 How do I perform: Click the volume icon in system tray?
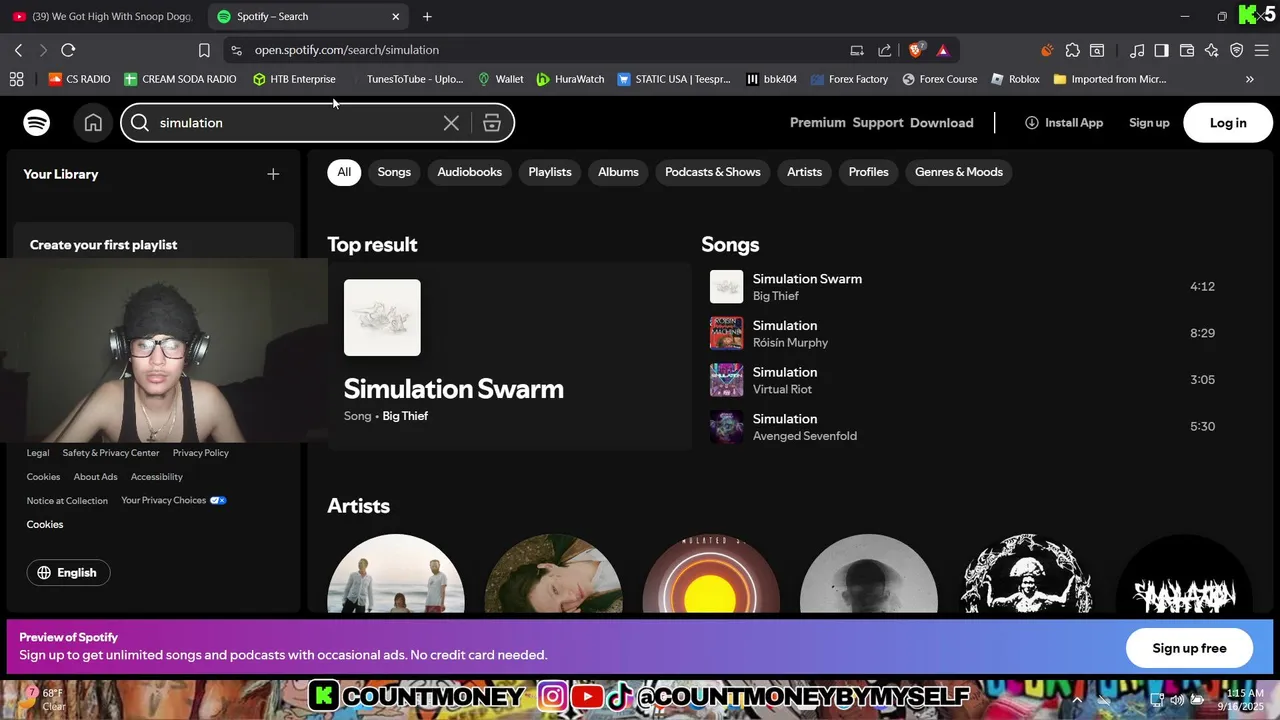pos(1177,700)
